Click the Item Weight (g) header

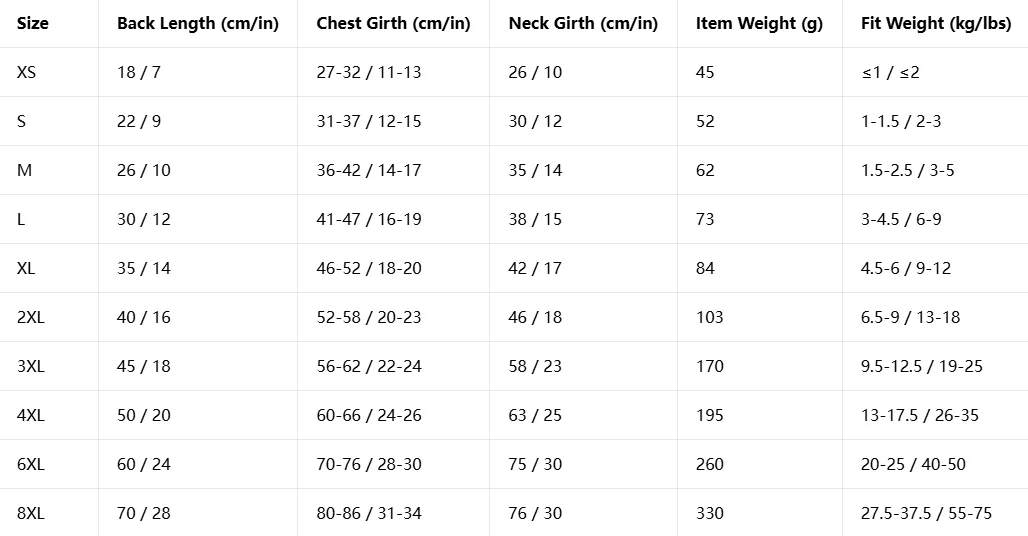coord(759,24)
